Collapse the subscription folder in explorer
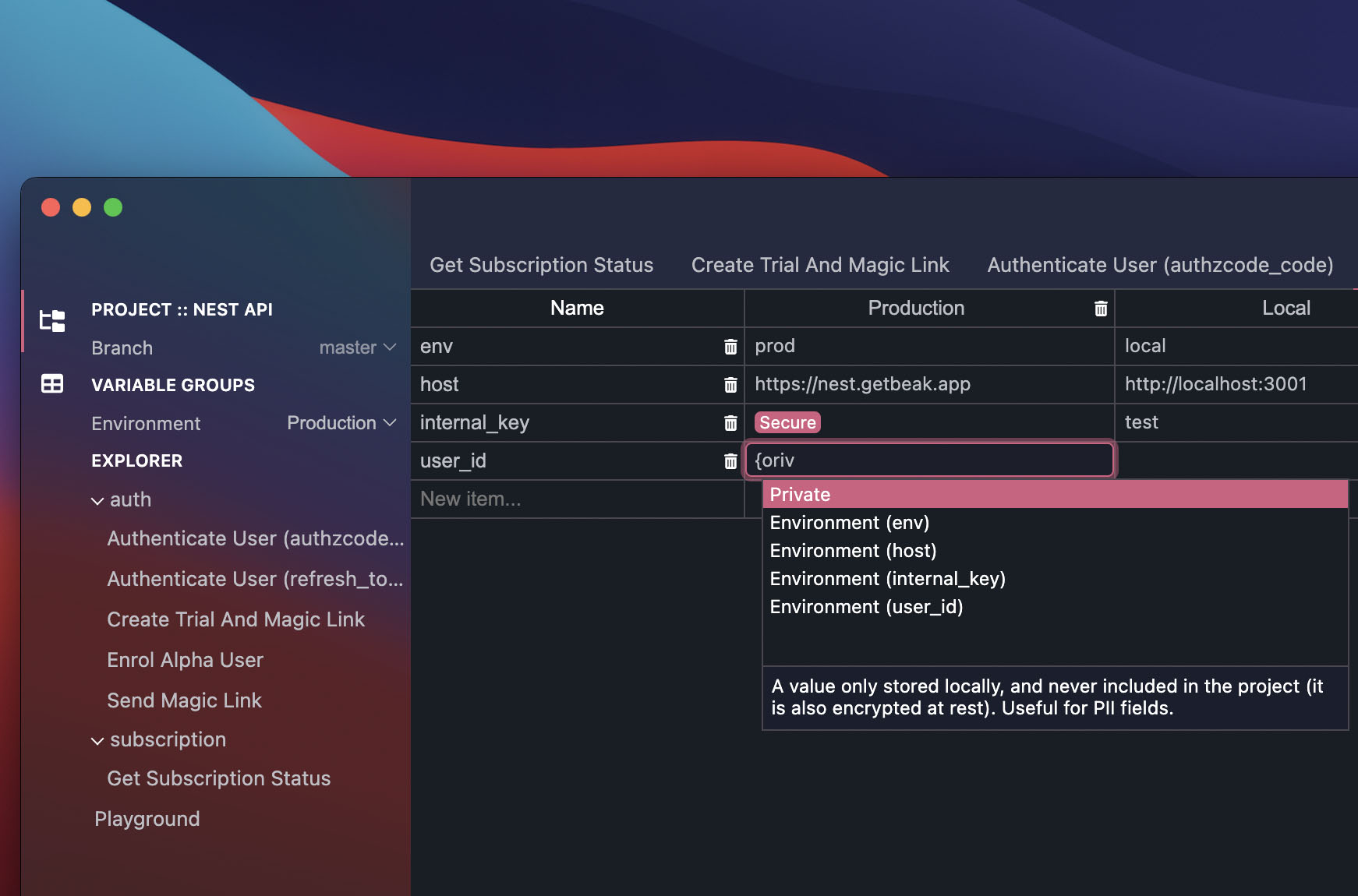This screenshot has width=1358, height=896. [97, 739]
